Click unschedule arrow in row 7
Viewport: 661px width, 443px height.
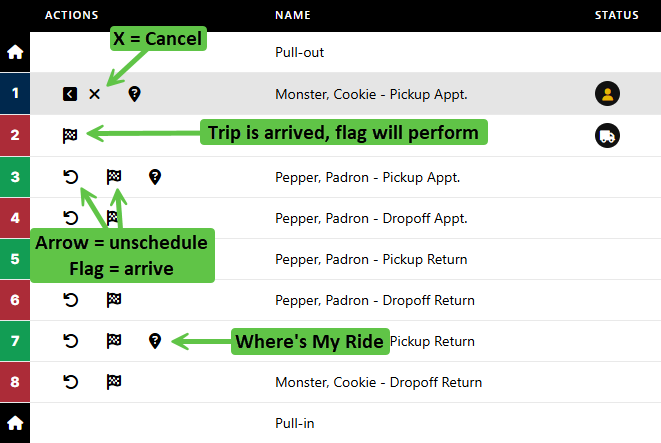[70, 341]
